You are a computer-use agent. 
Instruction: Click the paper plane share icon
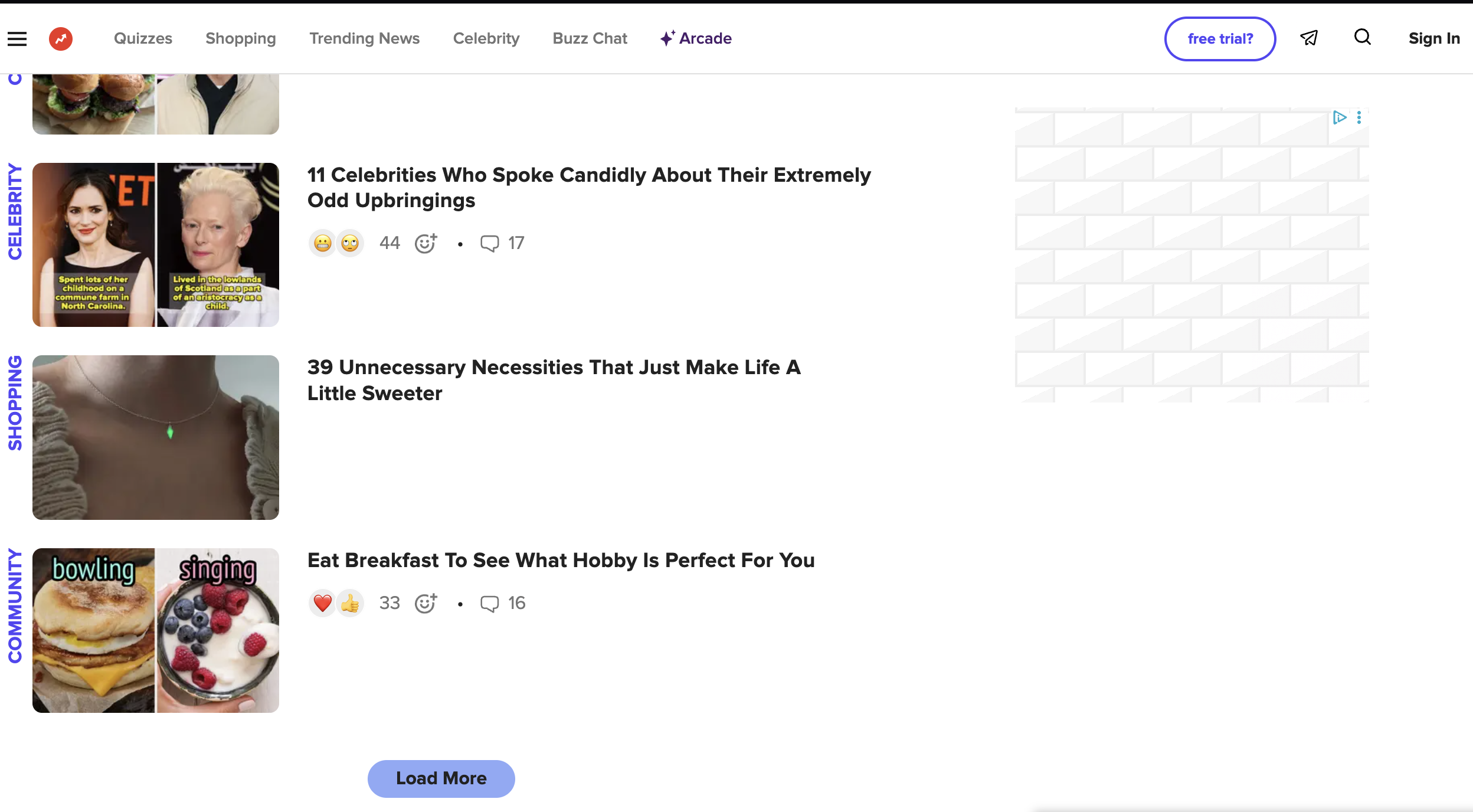(1309, 38)
